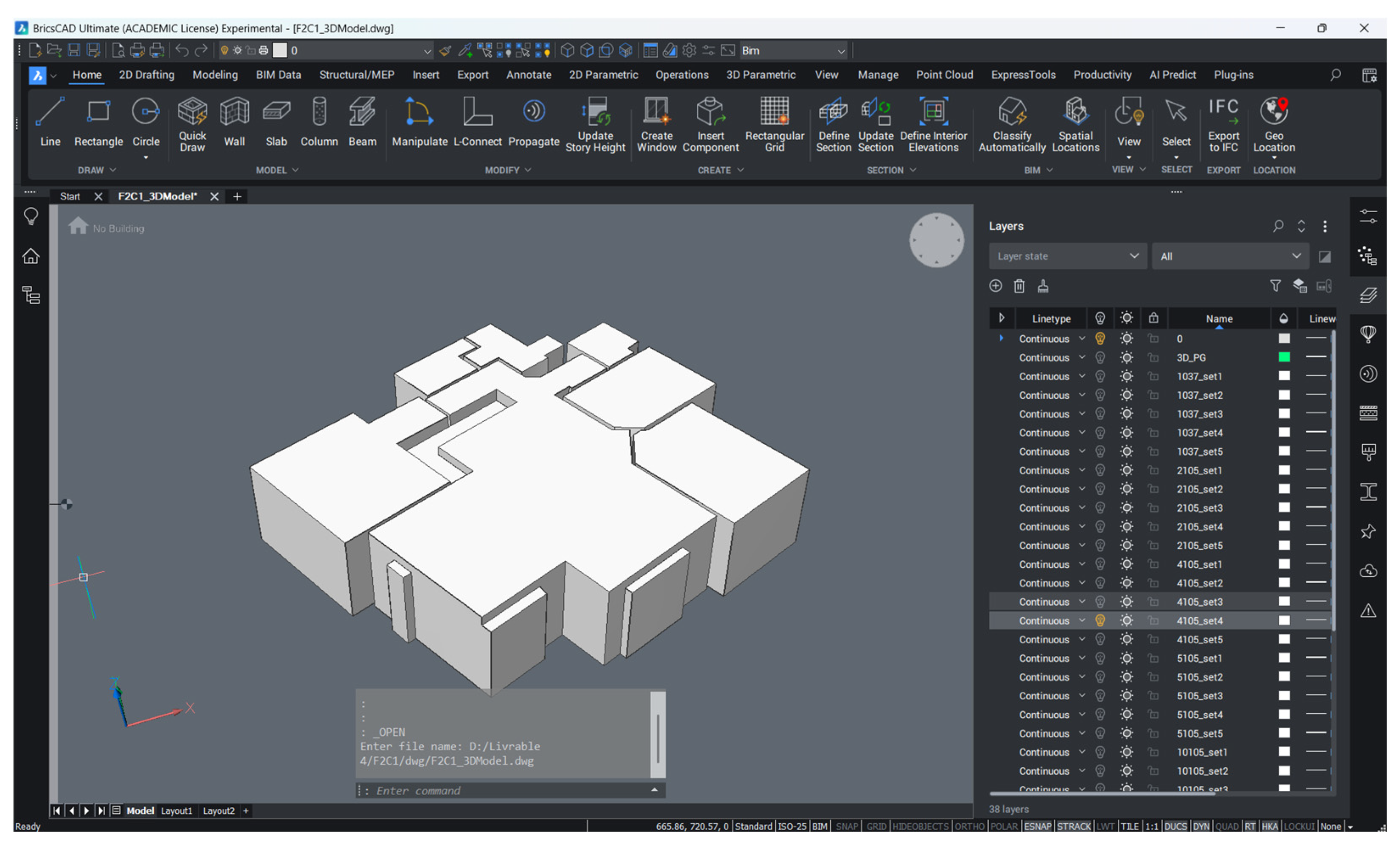This screenshot has height=848, width=1400.
Task: Click the Select ribbon button
Action: click(x=1176, y=127)
